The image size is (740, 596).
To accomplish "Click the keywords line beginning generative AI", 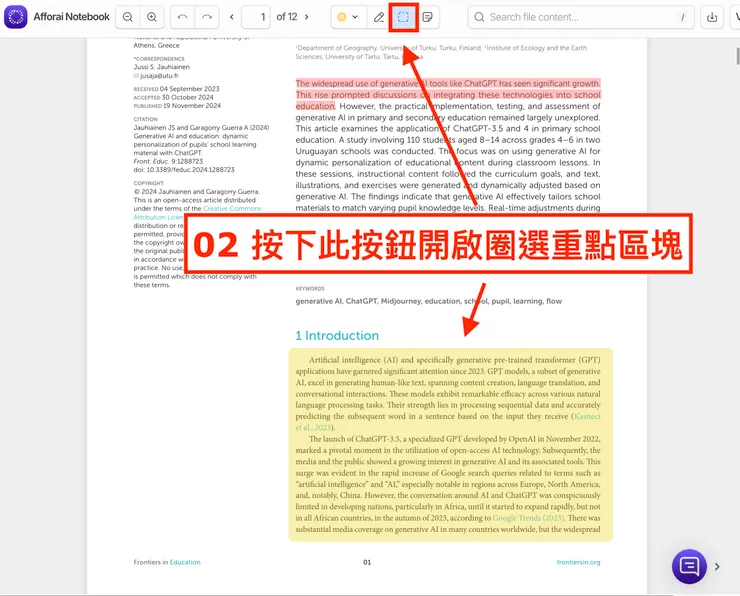I will 429,301.
